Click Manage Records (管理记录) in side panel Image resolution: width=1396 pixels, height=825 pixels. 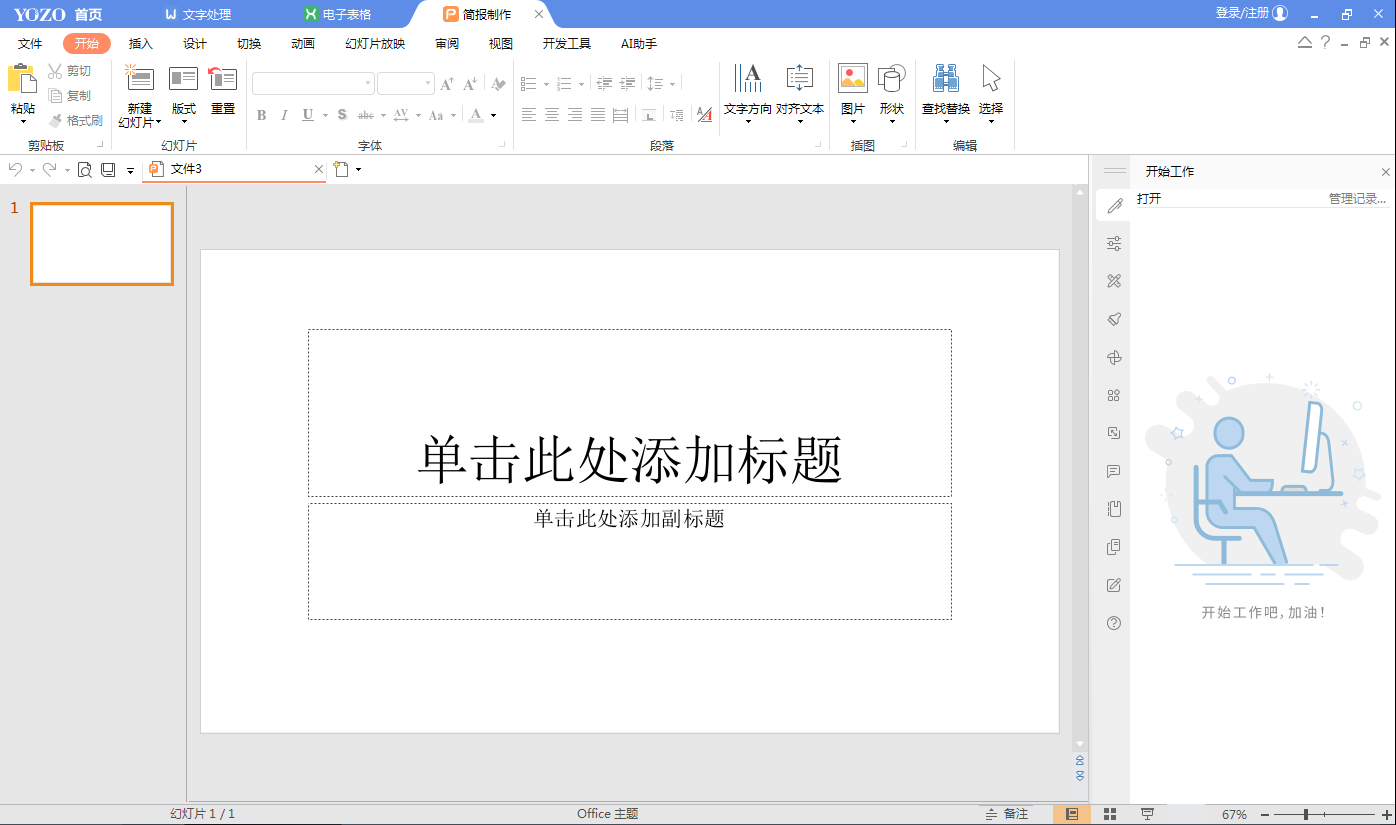pyautogui.click(x=1357, y=199)
